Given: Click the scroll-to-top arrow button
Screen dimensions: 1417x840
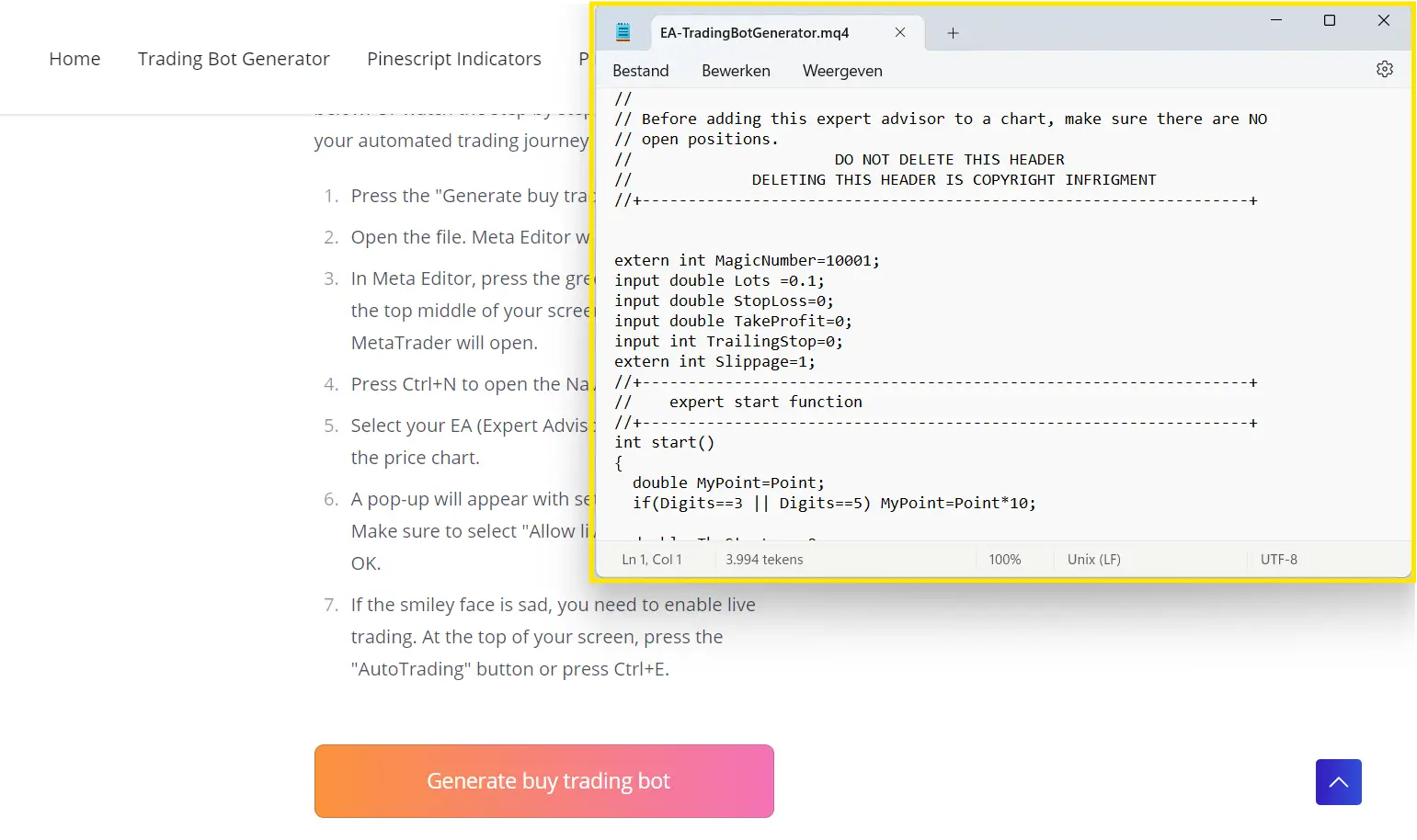Looking at the screenshot, I should coord(1338,782).
